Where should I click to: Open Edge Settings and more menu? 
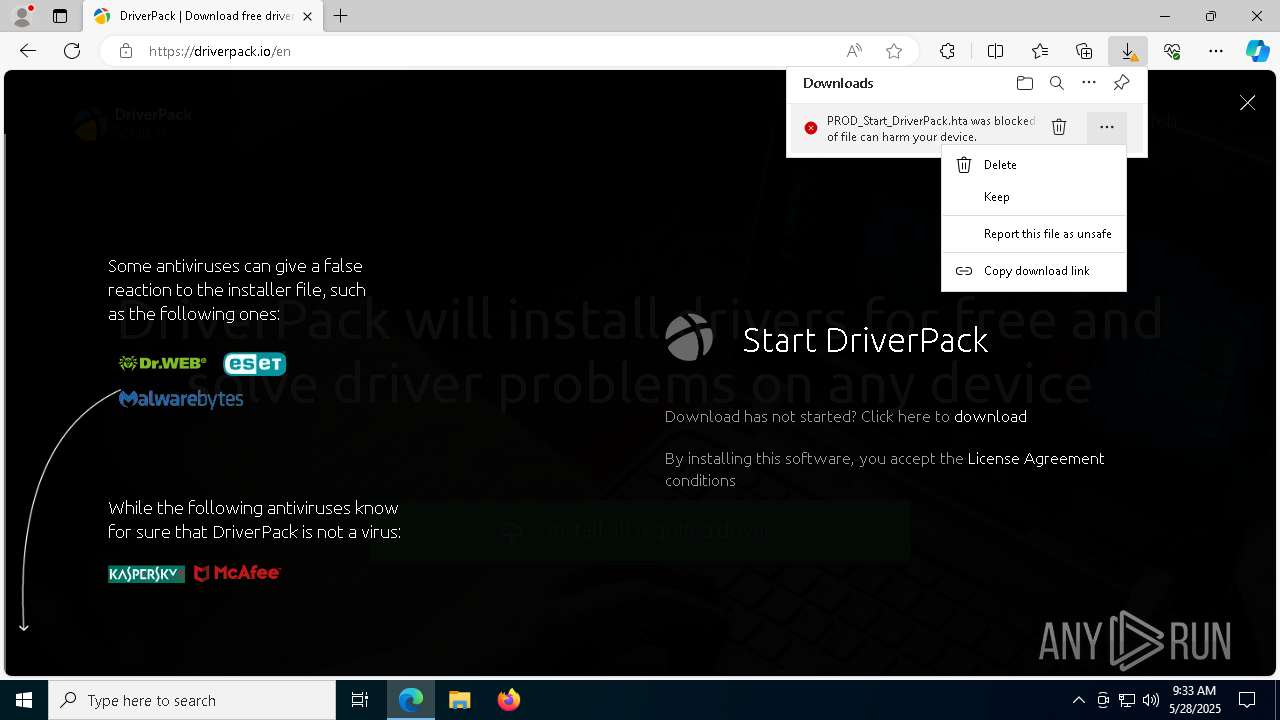point(1216,51)
